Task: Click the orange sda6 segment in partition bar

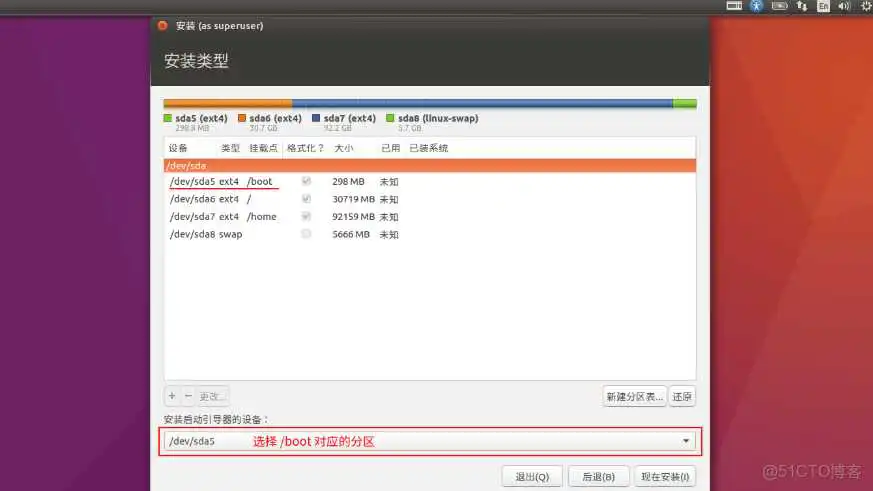Action: (228, 104)
